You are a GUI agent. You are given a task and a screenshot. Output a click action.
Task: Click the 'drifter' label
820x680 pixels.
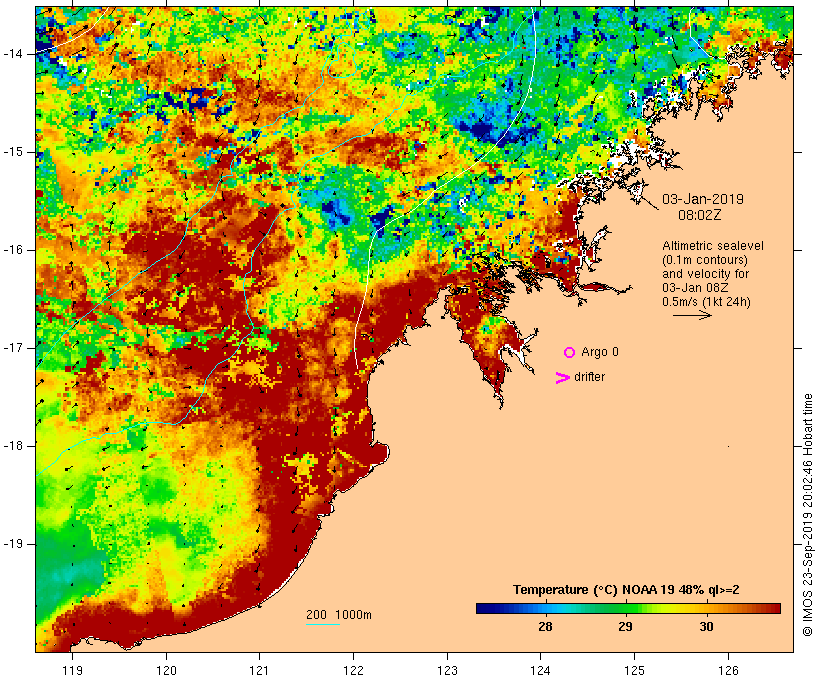point(589,377)
